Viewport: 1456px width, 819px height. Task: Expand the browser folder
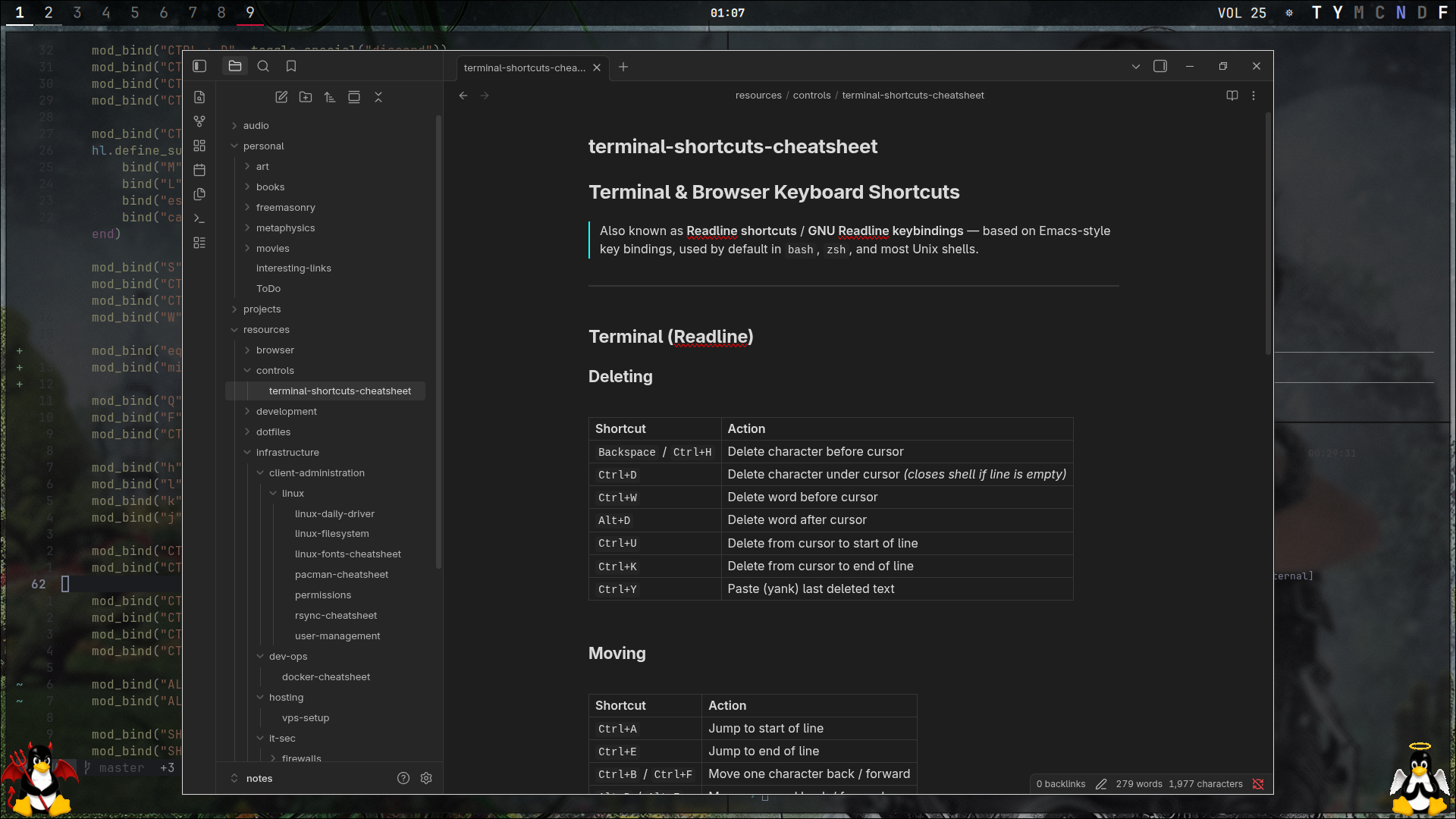[275, 350]
